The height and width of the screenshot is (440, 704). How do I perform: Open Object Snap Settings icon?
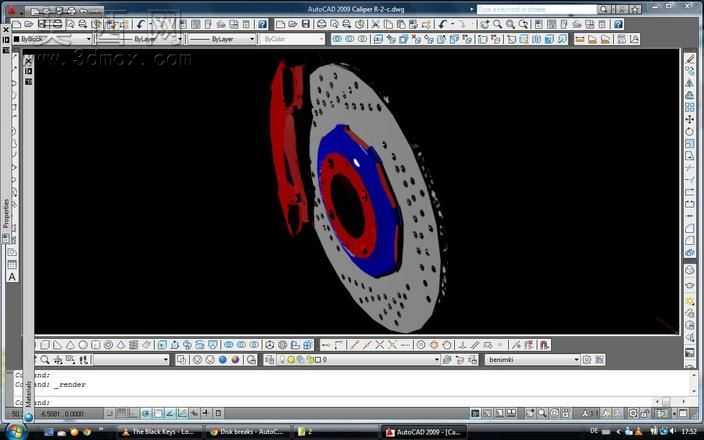544,345
